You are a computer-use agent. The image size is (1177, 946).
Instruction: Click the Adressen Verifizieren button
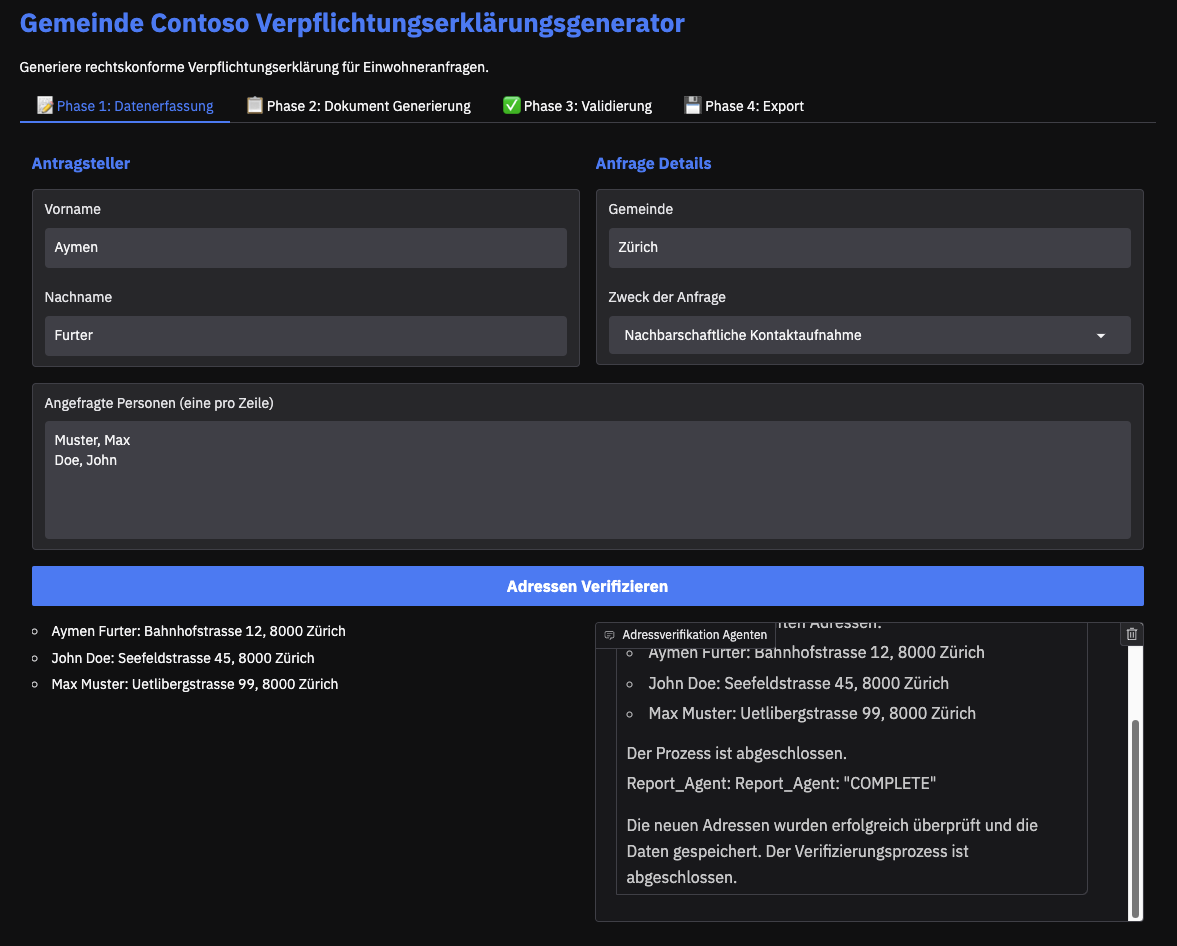pos(588,586)
